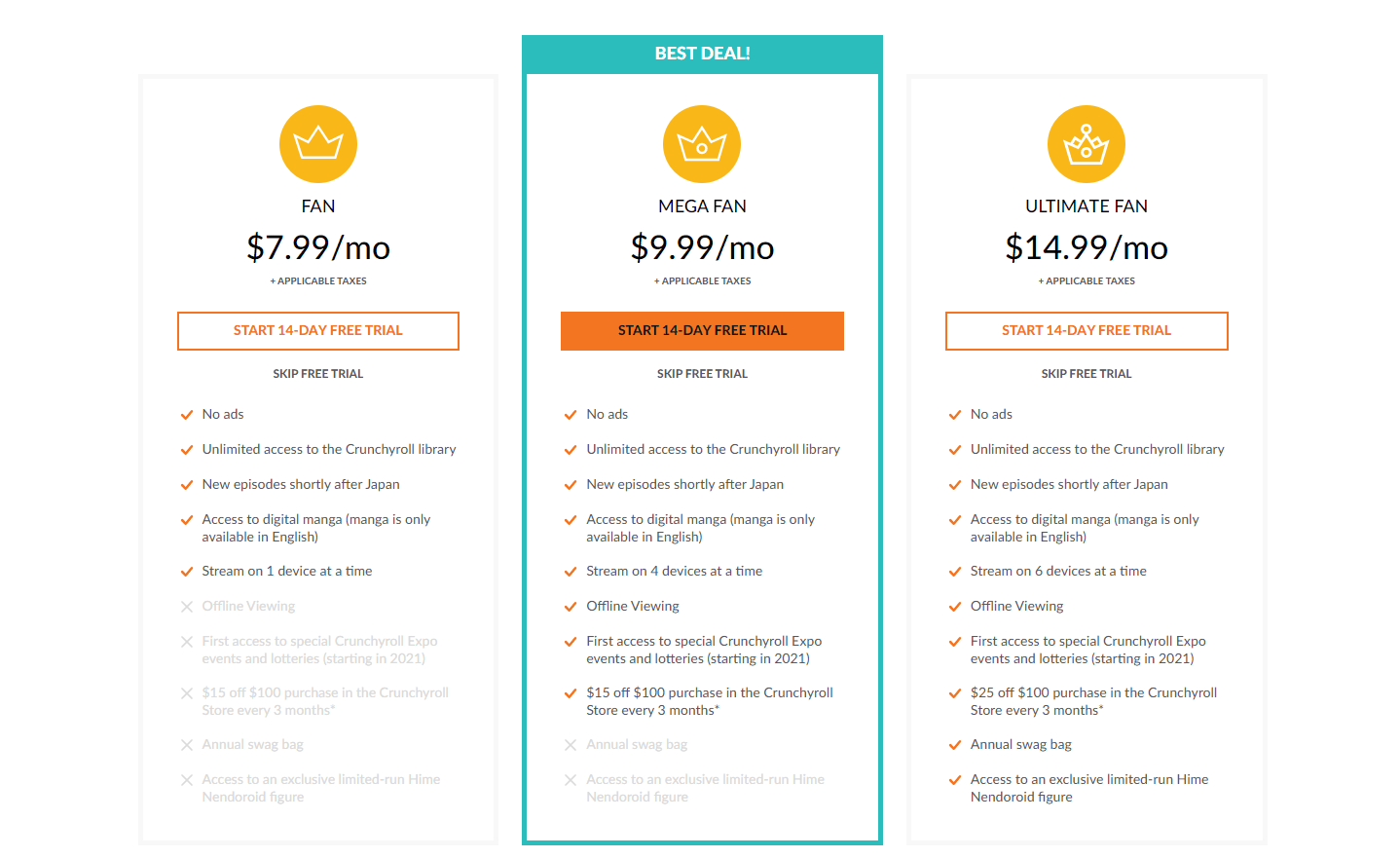This screenshot has width=1400, height=858.
Task: Start Ultimate Fan 14-day free trial
Action: pyautogui.click(x=1086, y=331)
